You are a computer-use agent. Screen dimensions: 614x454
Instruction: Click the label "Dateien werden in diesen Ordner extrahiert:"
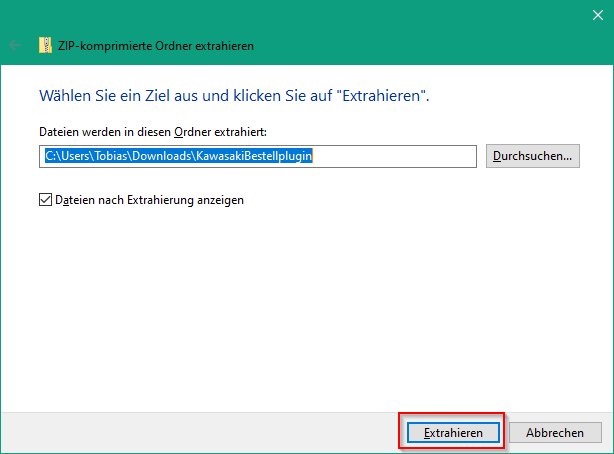click(153, 132)
